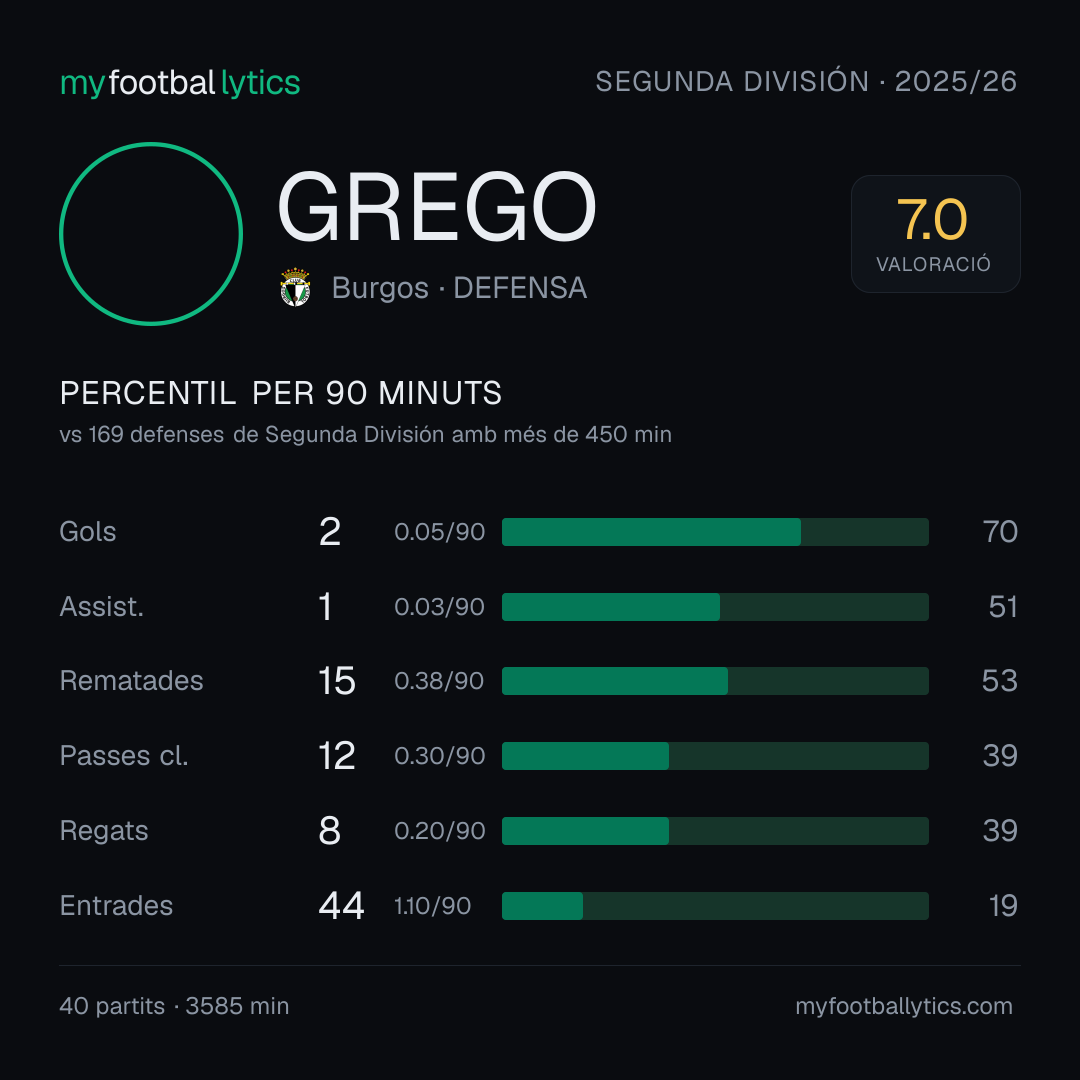1080x1080 pixels.
Task: Click the Entrades percentile bar
Action: [715, 906]
